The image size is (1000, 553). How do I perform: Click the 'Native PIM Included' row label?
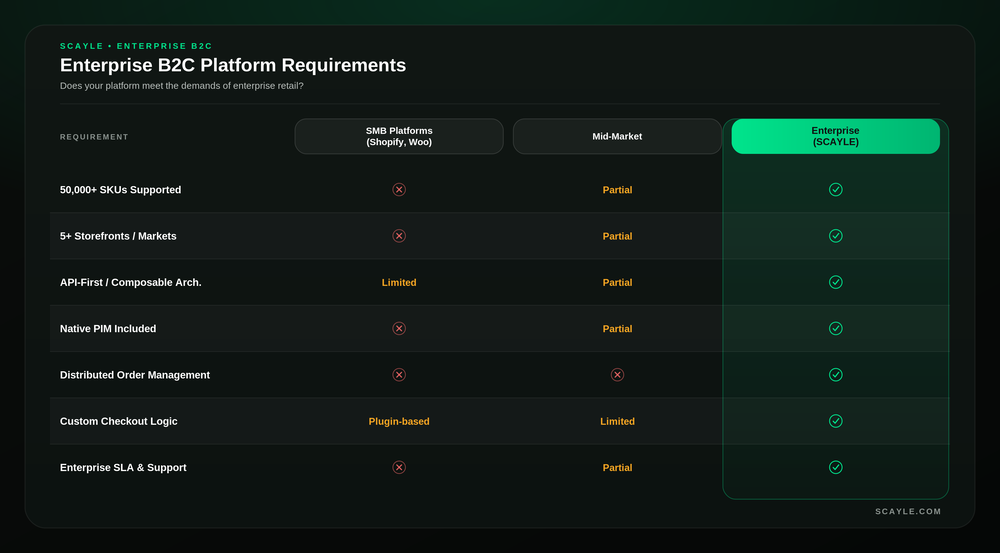click(108, 328)
